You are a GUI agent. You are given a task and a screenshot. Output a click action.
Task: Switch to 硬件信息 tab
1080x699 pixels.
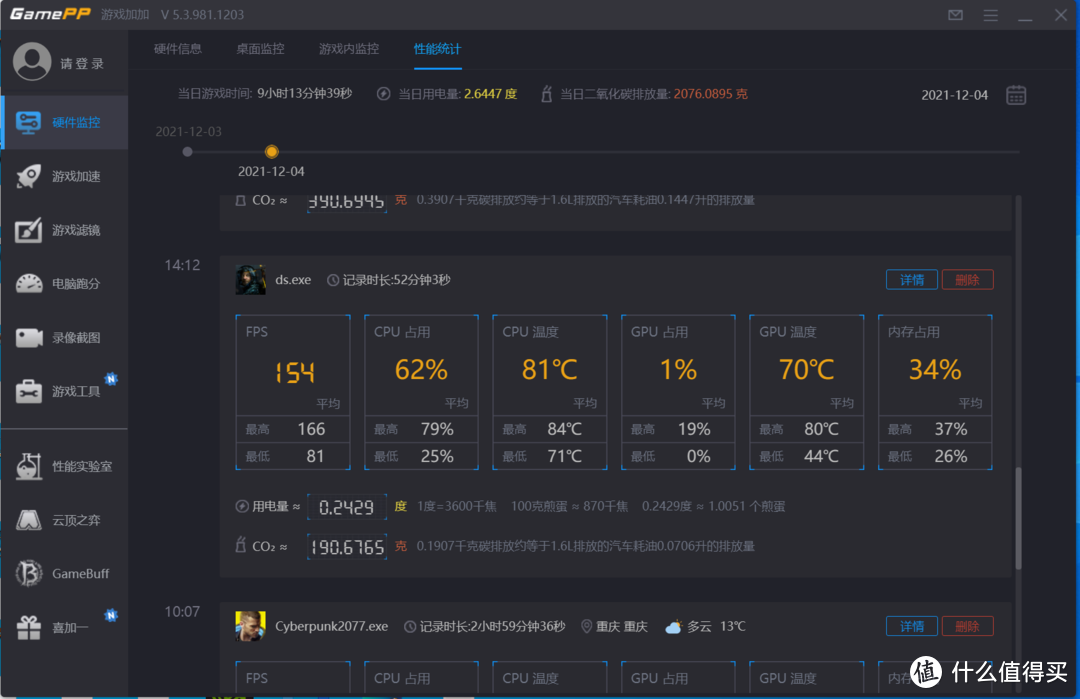(x=178, y=49)
